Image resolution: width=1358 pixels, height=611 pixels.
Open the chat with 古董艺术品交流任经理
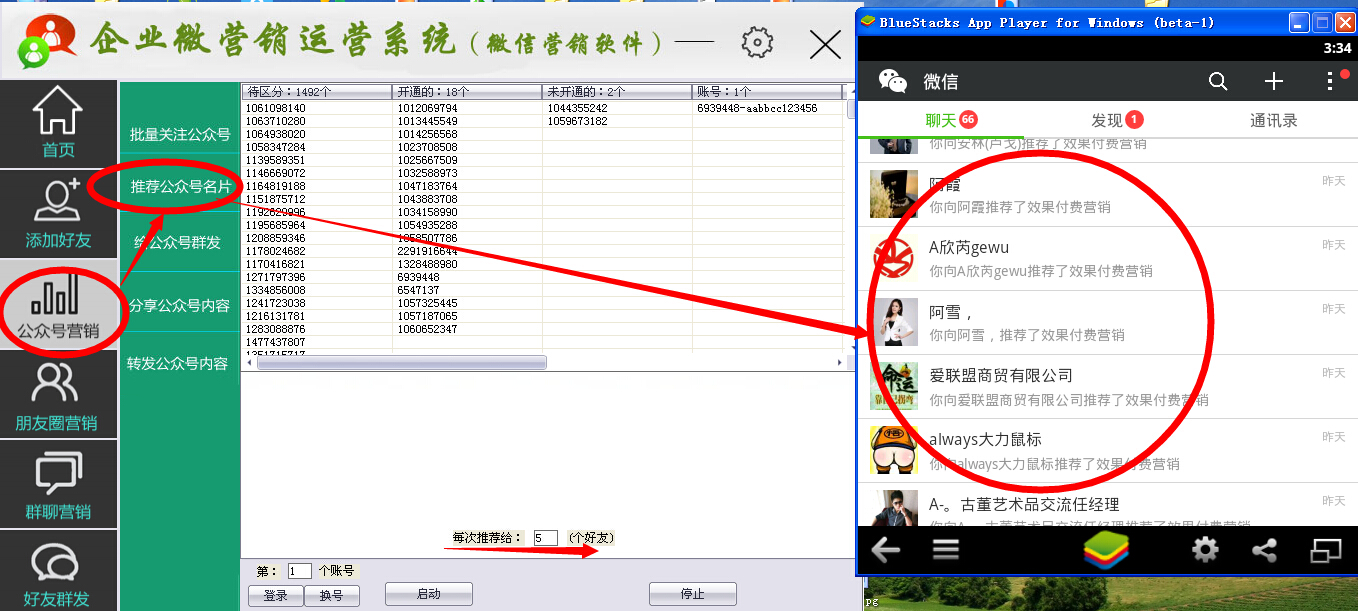click(x=1108, y=505)
